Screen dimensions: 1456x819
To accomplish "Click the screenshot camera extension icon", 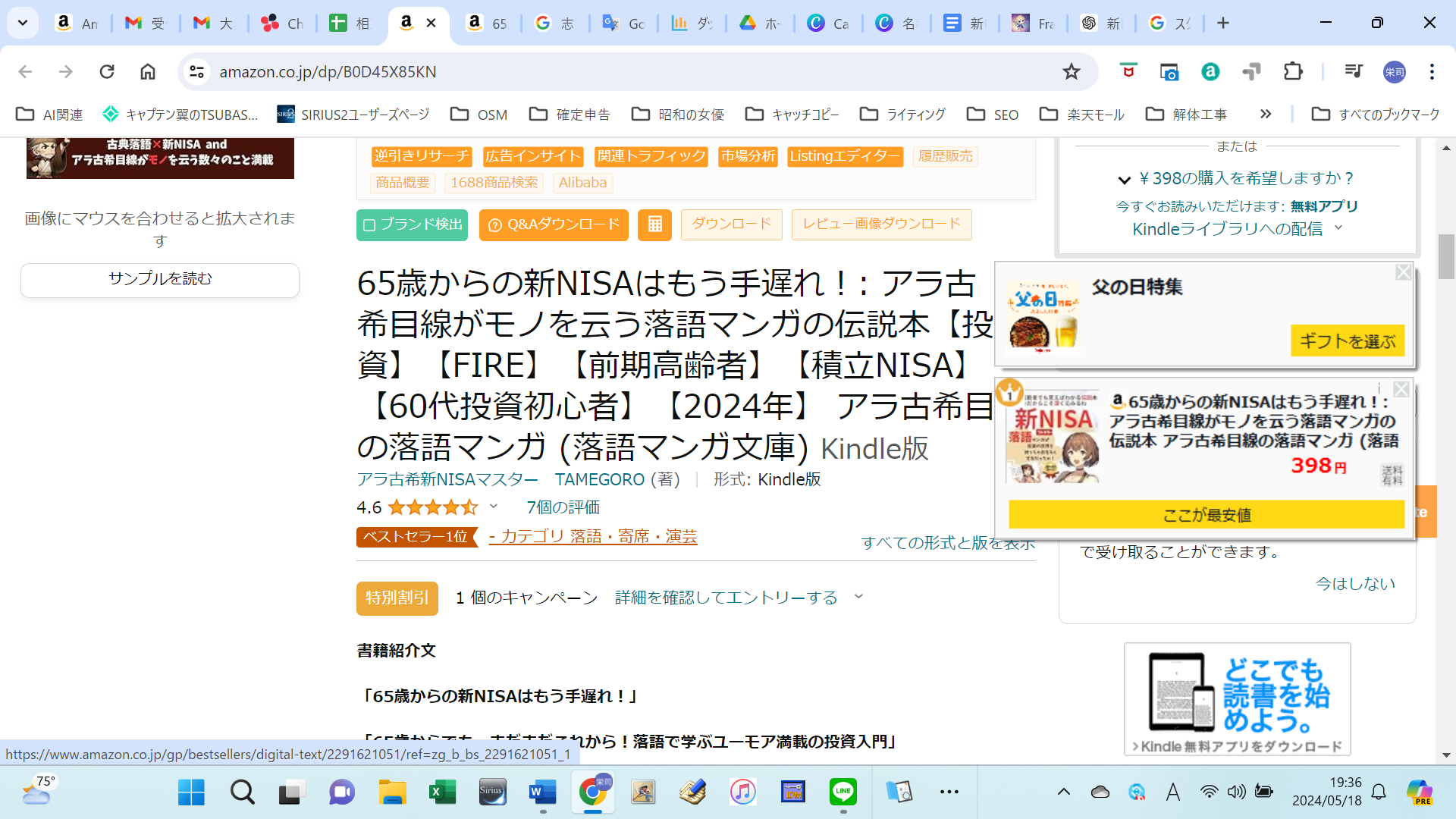I will pyautogui.click(x=1169, y=71).
